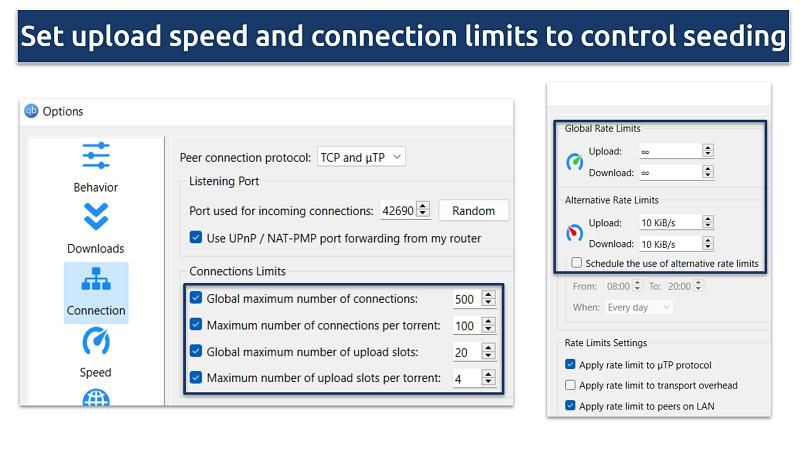The height and width of the screenshot is (453, 806).
Task: Toggle Apply rate limit to transport overhead
Action: (570, 385)
